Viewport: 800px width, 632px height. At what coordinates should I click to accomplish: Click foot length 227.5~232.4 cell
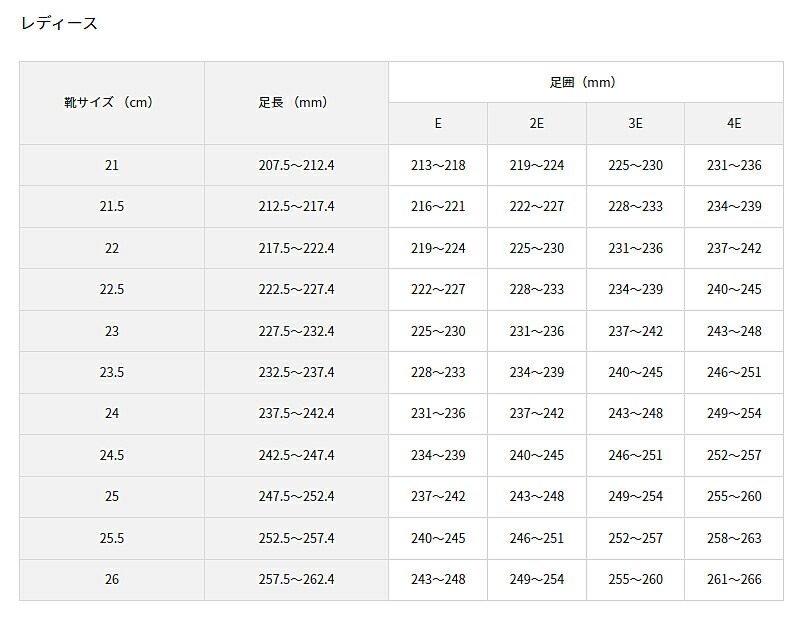point(296,331)
